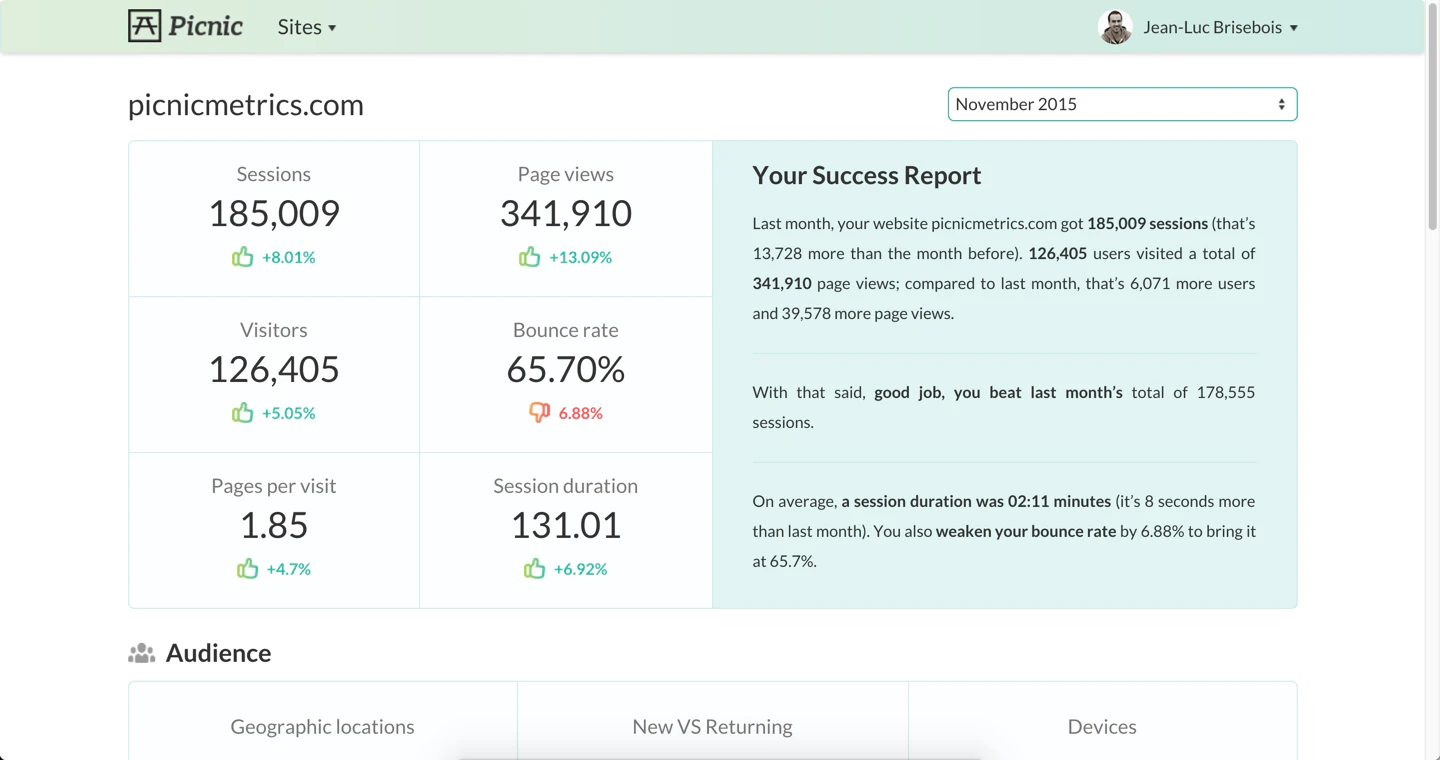Click the Audience section heading
This screenshot has height=760, width=1440.
(x=218, y=653)
